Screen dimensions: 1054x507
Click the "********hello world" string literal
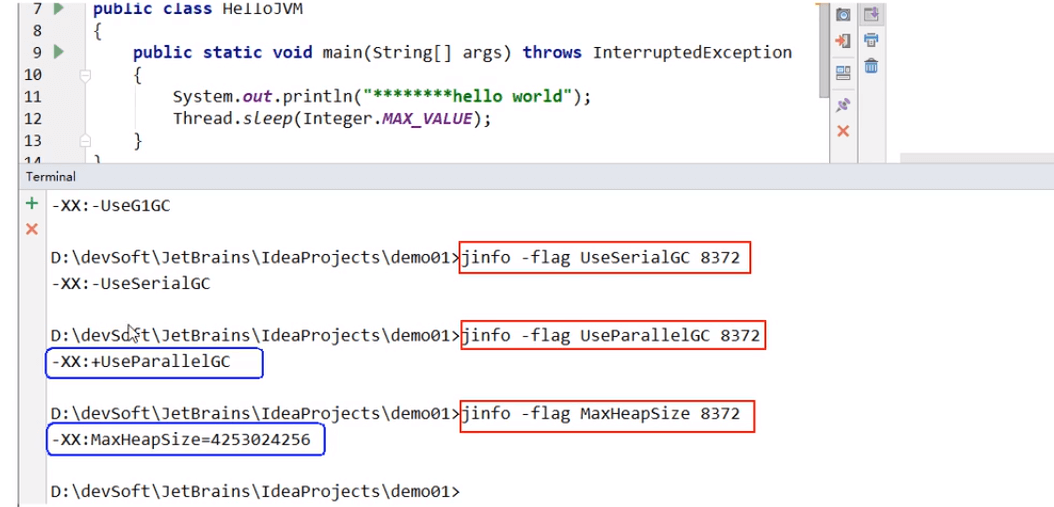[x=467, y=97]
